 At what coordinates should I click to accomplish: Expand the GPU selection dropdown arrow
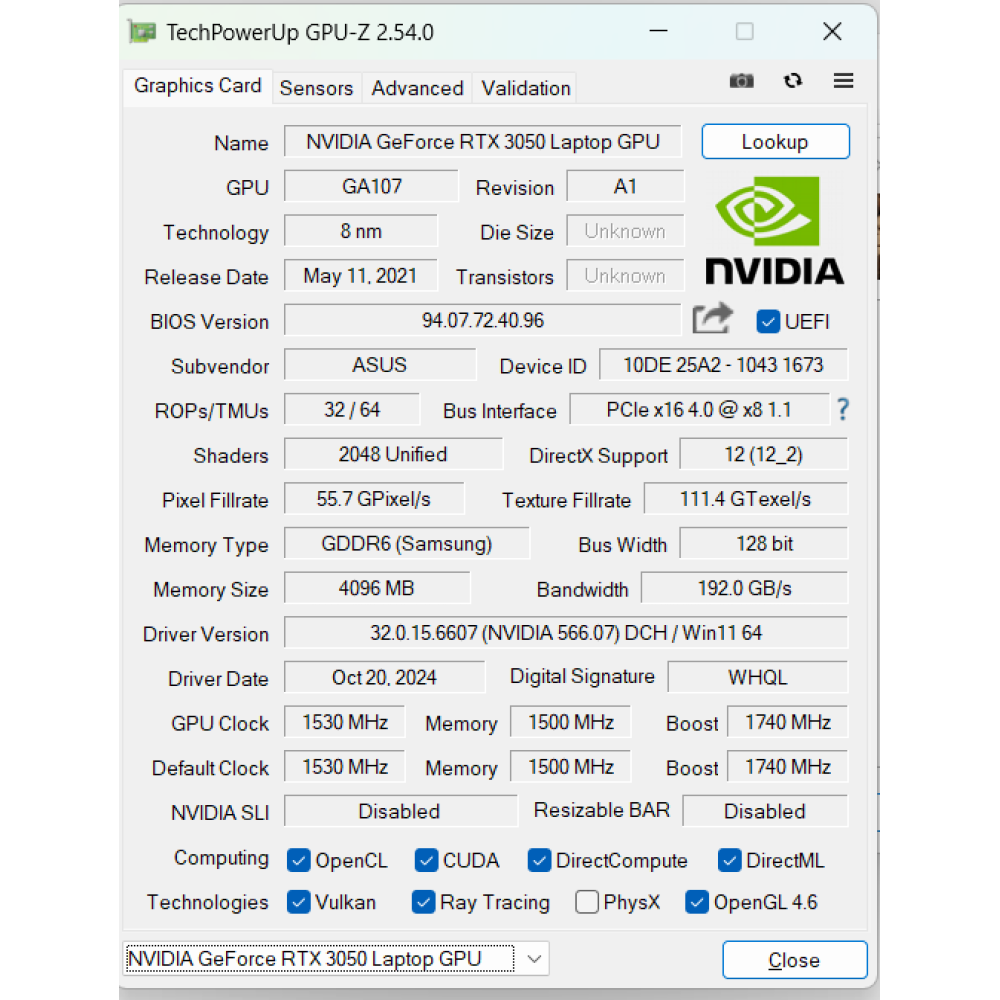pyautogui.click(x=534, y=959)
